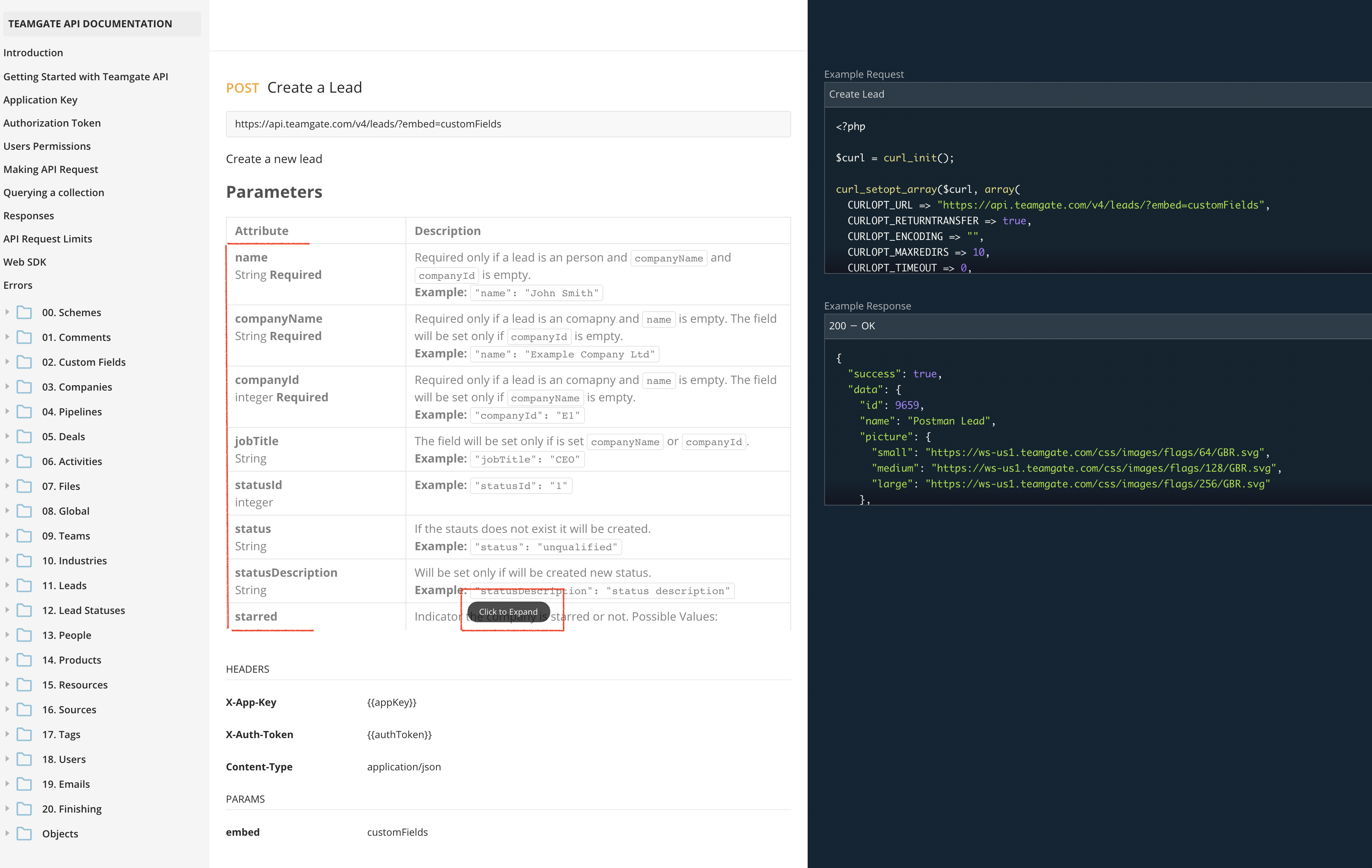The width and height of the screenshot is (1372, 868).
Task: Select the leads endpoint URL field
Action: point(508,124)
